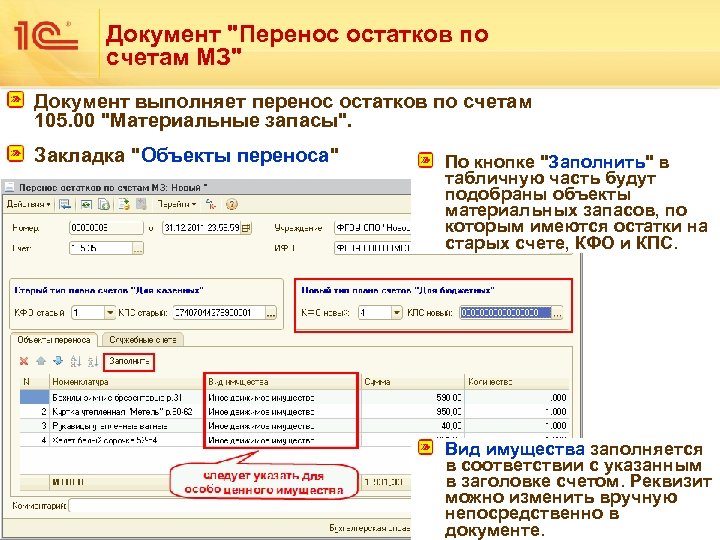
Task: Click the 950,00 sum cell
Action: pos(412,411)
